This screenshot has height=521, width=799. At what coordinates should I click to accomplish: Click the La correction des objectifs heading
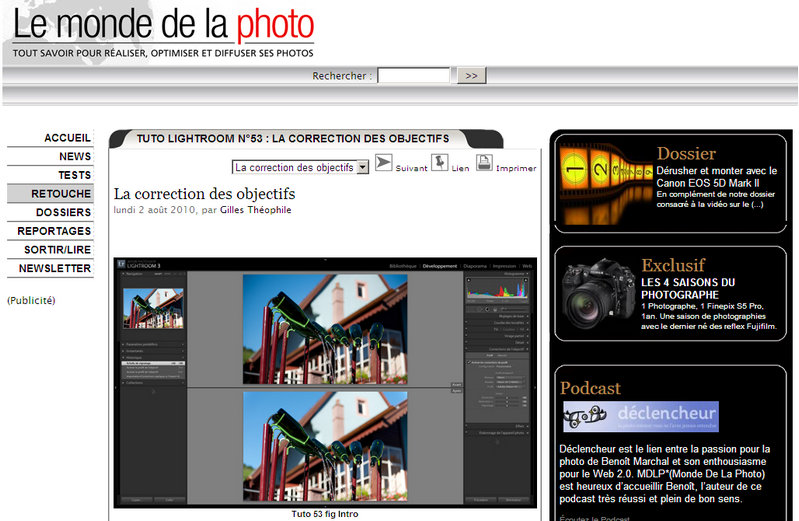click(x=204, y=194)
